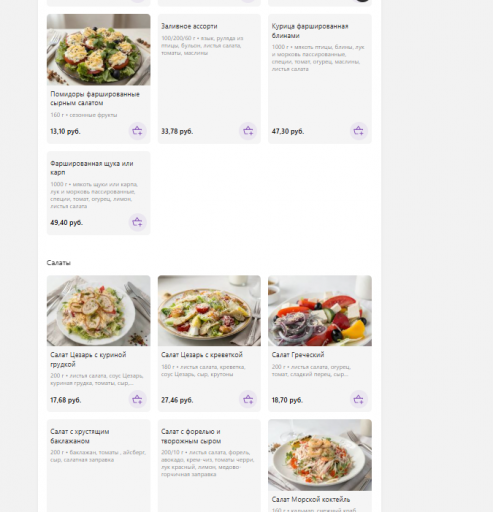
Task: Open Салат с форелью и творожным сыром
Action: [191, 436]
